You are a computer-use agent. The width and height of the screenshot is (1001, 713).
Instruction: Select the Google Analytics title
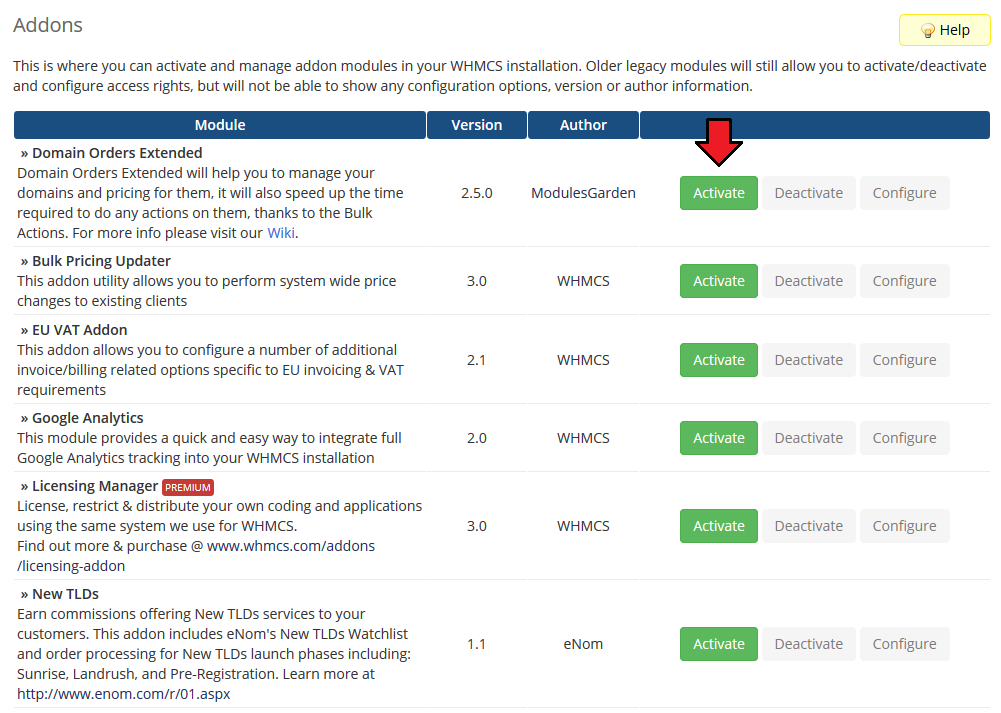click(87, 418)
